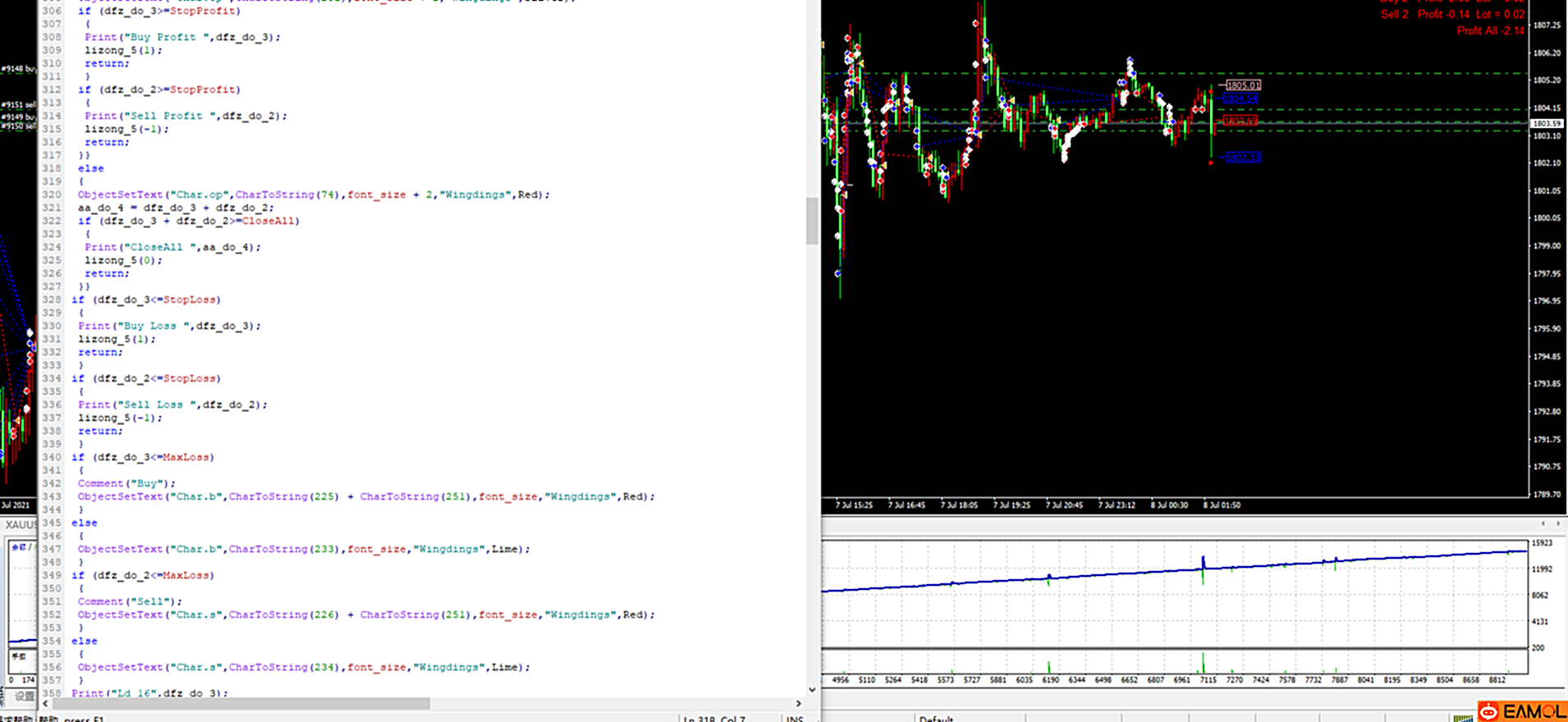
Task: Click the editor scroll-right arrow
Action: (798, 703)
